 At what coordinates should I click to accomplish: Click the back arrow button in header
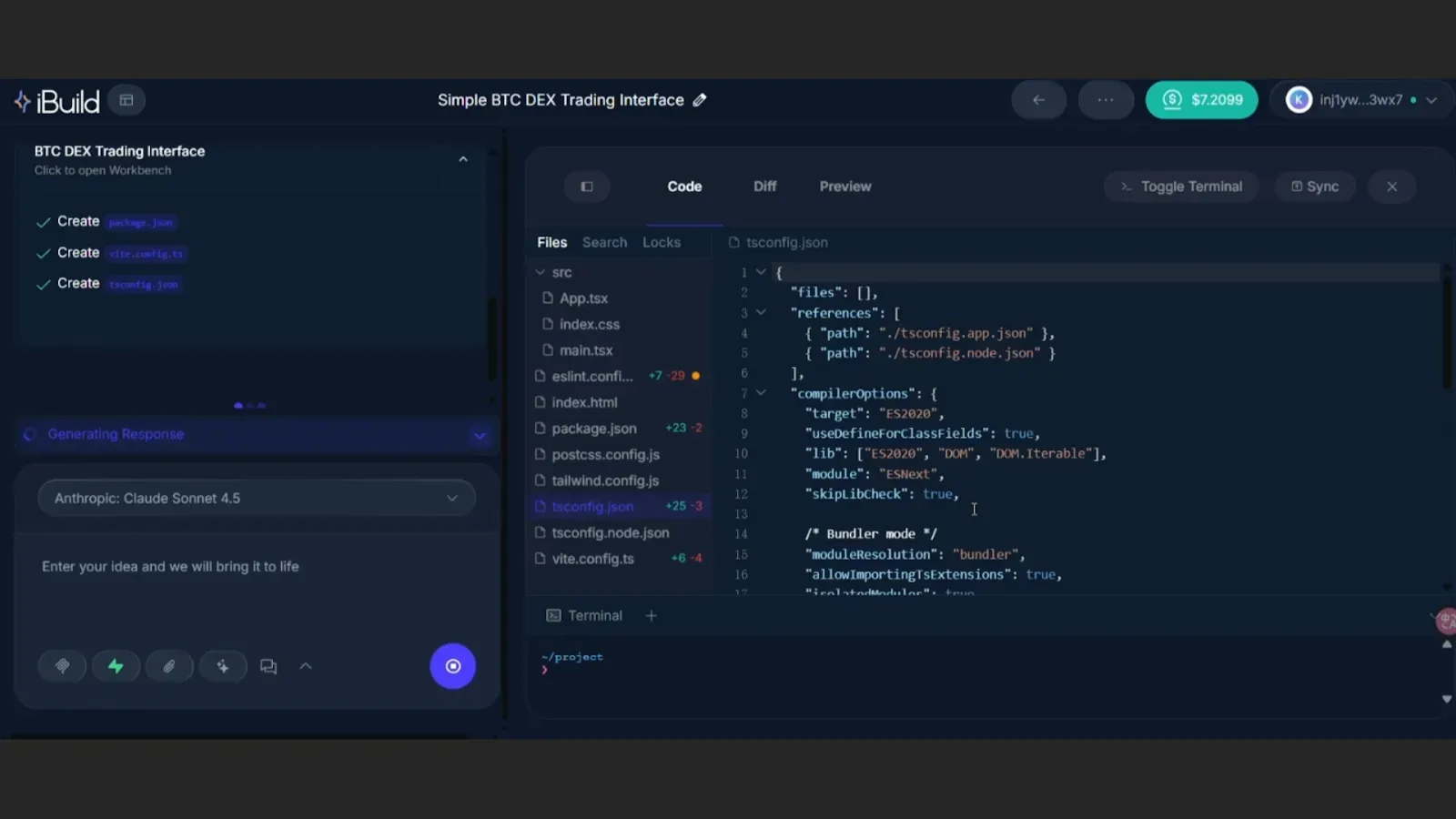click(x=1038, y=100)
